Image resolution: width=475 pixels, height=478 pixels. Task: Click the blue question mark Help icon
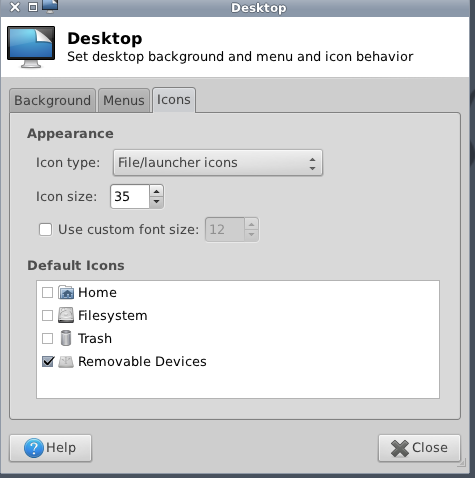[x=34, y=448]
